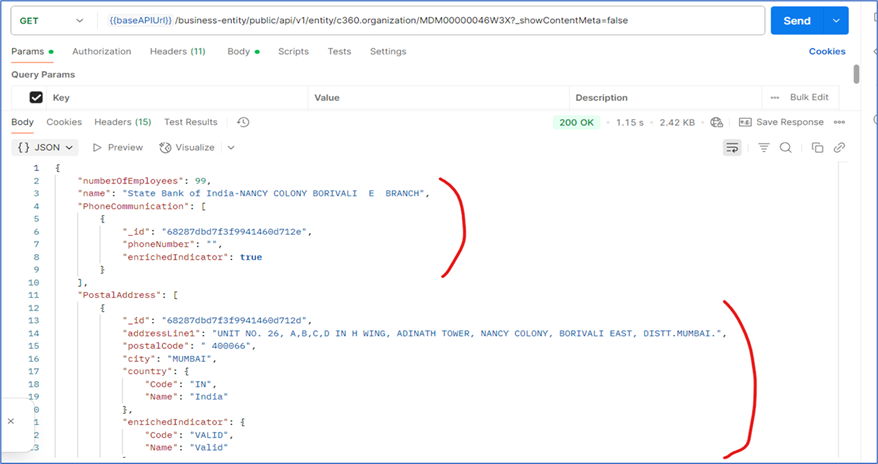Open the Cookies link

pos(827,51)
